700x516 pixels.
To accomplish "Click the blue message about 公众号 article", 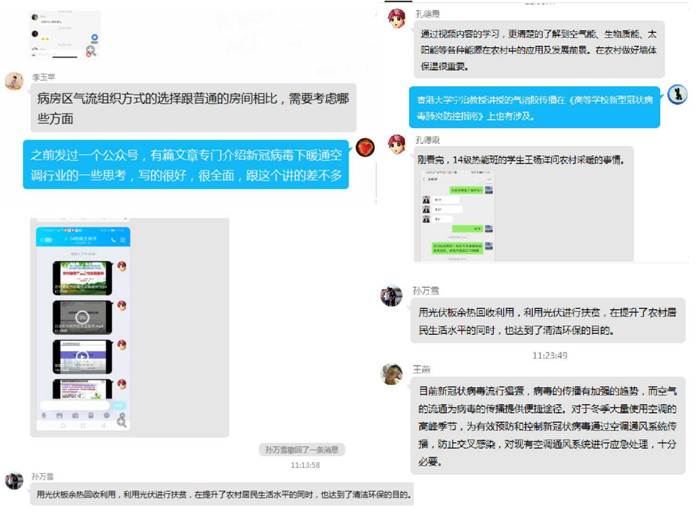I will (x=186, y=164).
